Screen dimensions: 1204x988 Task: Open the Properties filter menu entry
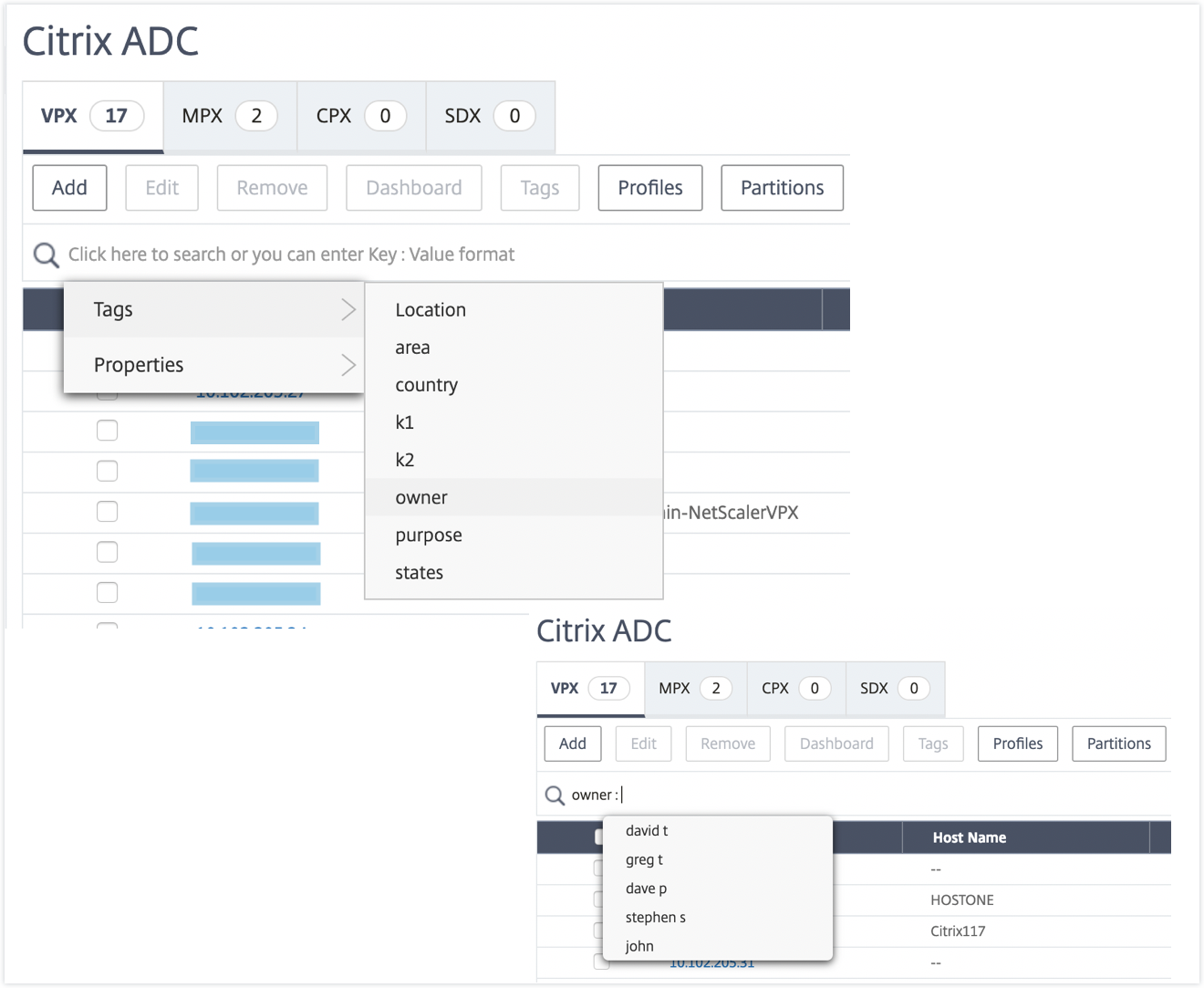tap(213, 365)
